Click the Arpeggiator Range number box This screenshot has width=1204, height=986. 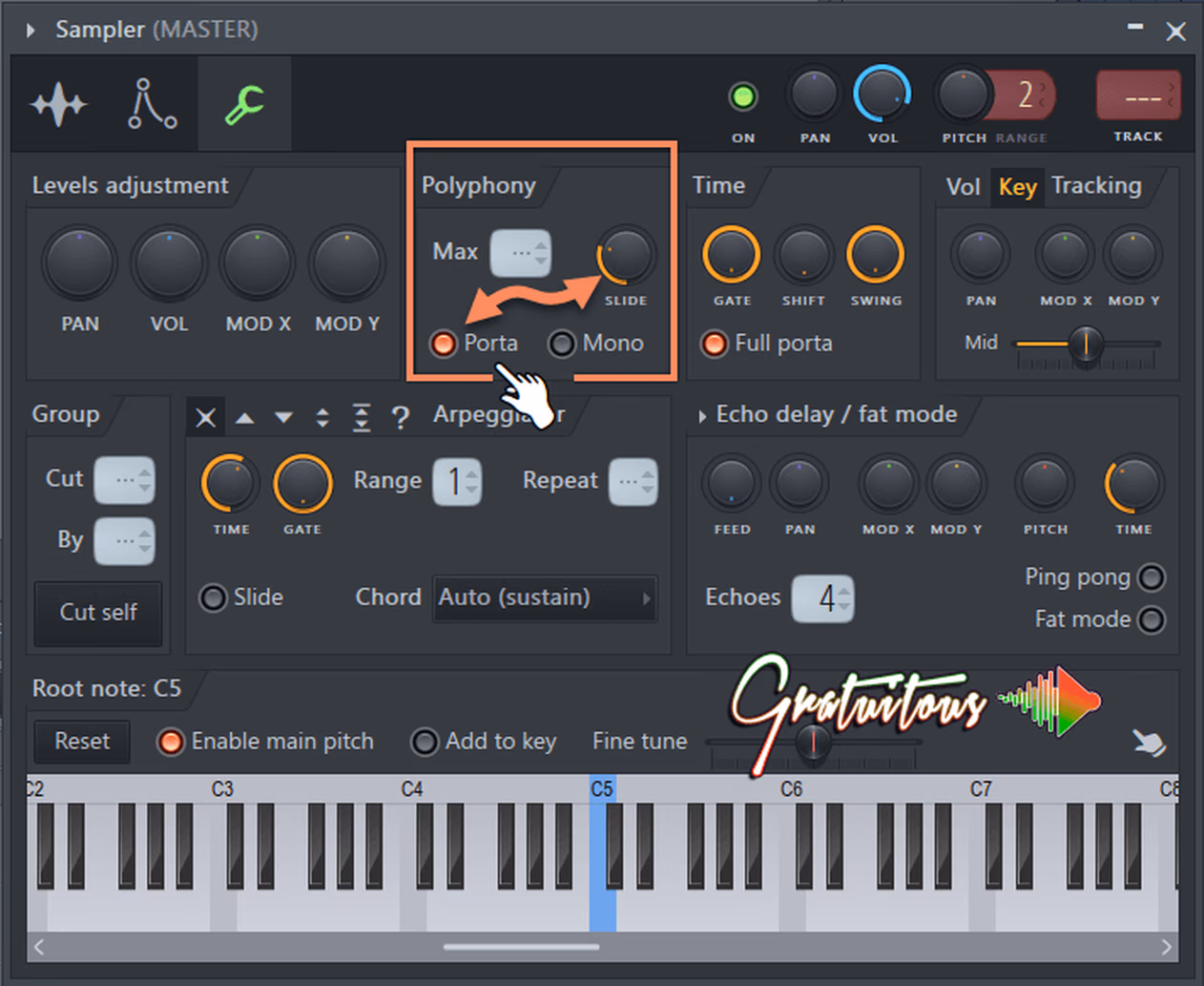[457, 482]
